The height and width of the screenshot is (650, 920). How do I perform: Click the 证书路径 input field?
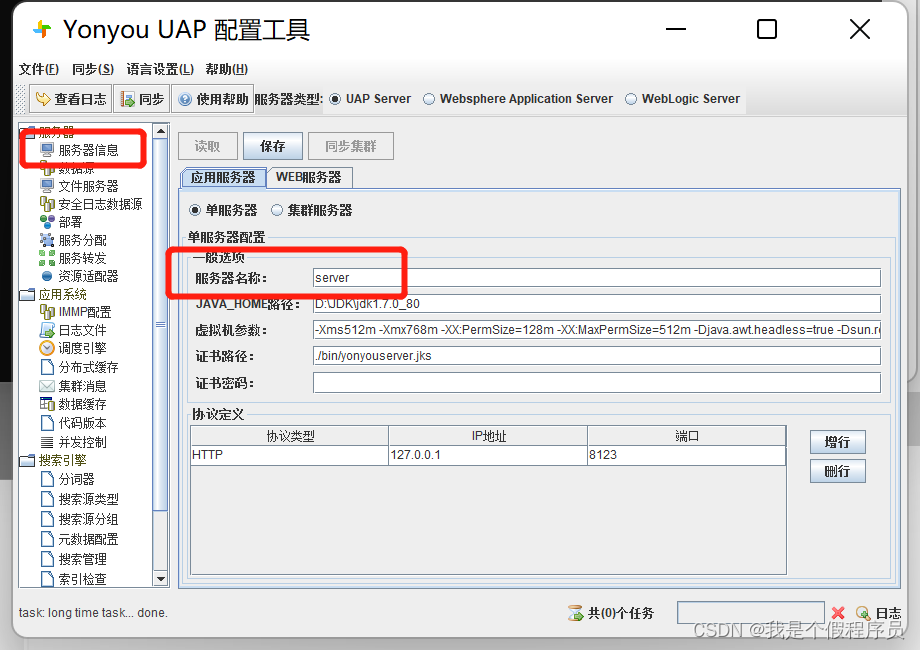597,356
